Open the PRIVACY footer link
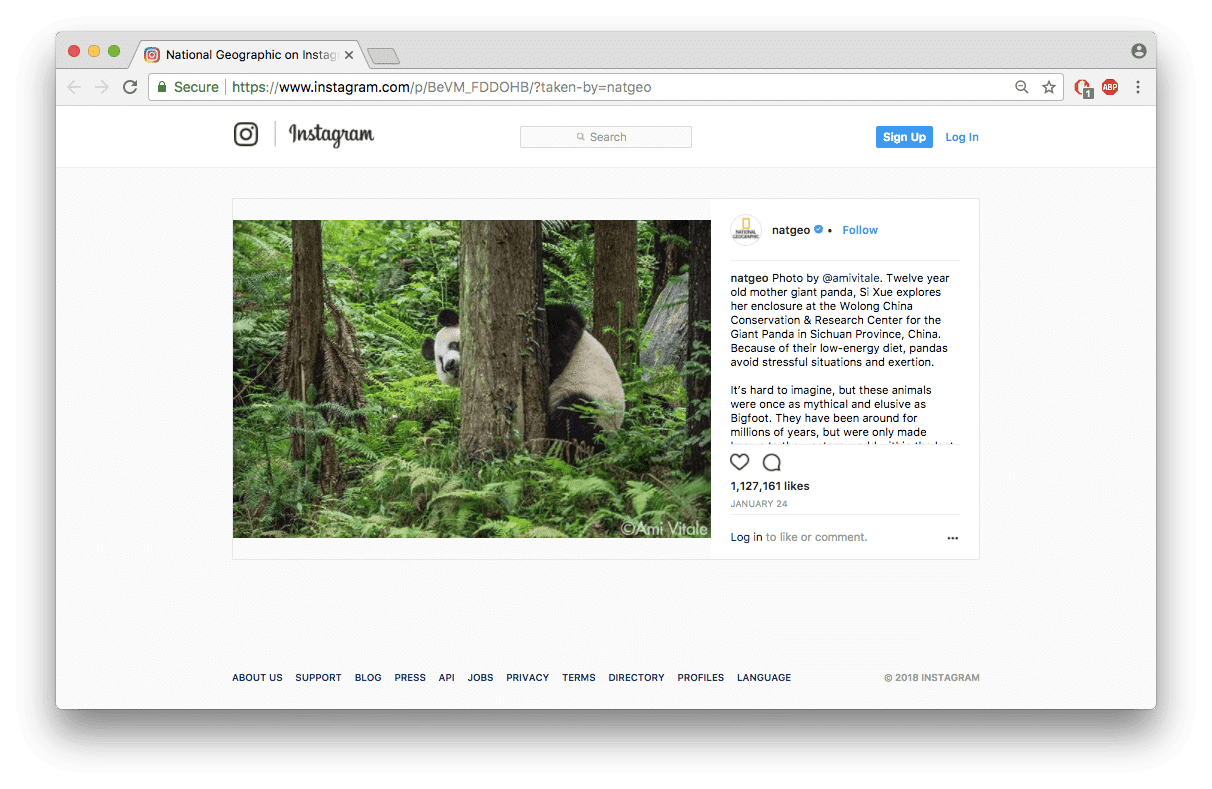The width and height of the screenshot is (1212, 789). click(527, 678)
